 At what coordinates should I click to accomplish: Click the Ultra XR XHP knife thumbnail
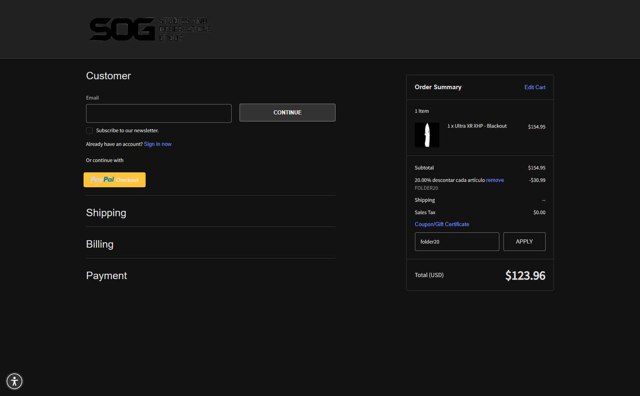427,135
